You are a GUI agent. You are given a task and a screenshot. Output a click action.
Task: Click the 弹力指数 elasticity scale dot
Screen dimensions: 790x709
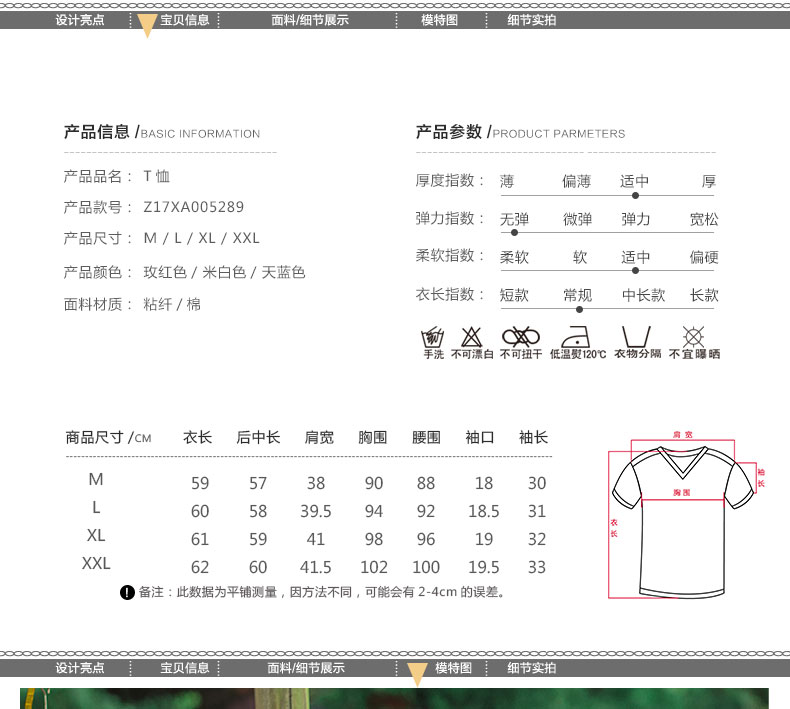(x=514, y=232)
